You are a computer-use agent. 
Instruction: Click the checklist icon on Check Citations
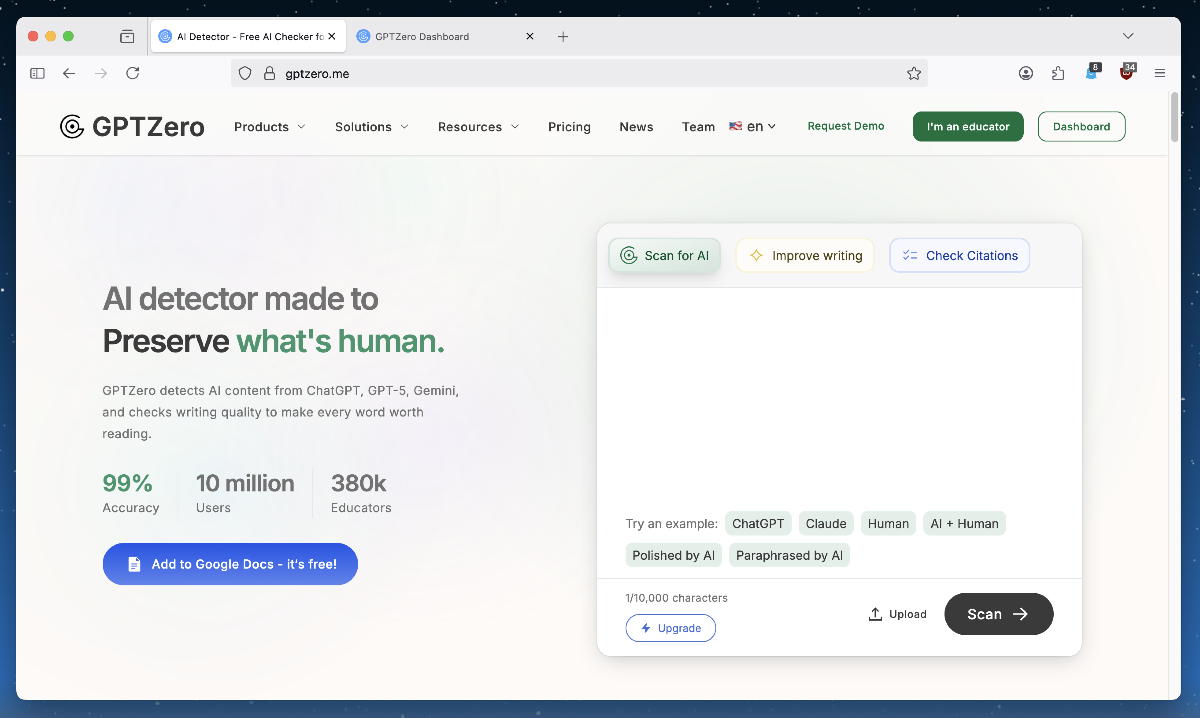[910, 255]
